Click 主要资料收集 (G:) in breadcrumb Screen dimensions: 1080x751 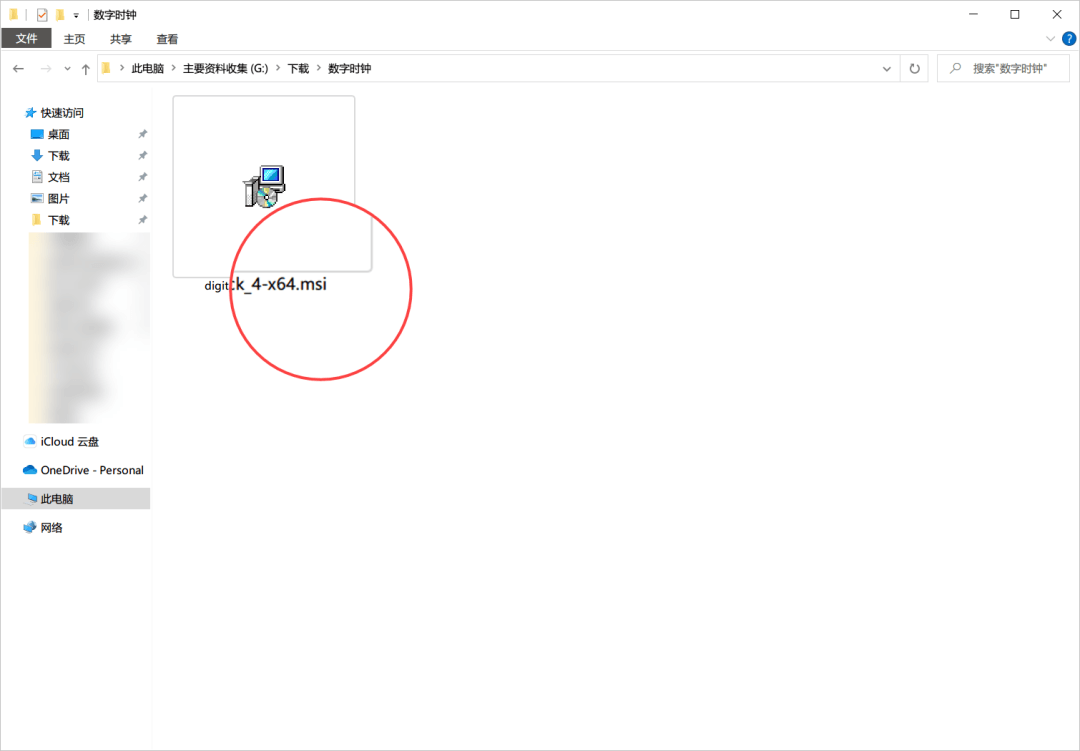click(x=225, y=68)
